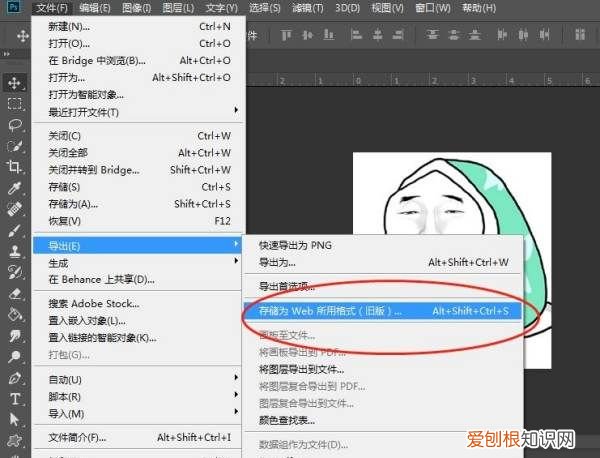
Task: Click Align right edges icon
Action: [x=398, y=35]
